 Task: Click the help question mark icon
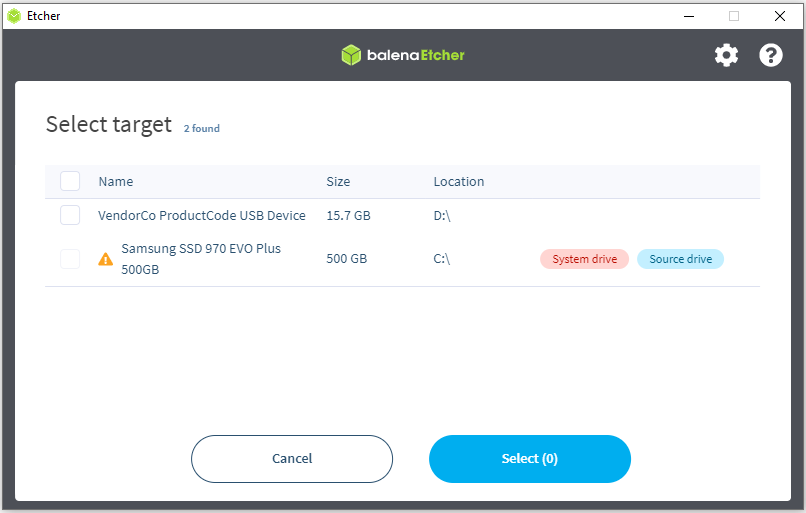[x=771, y=55]
